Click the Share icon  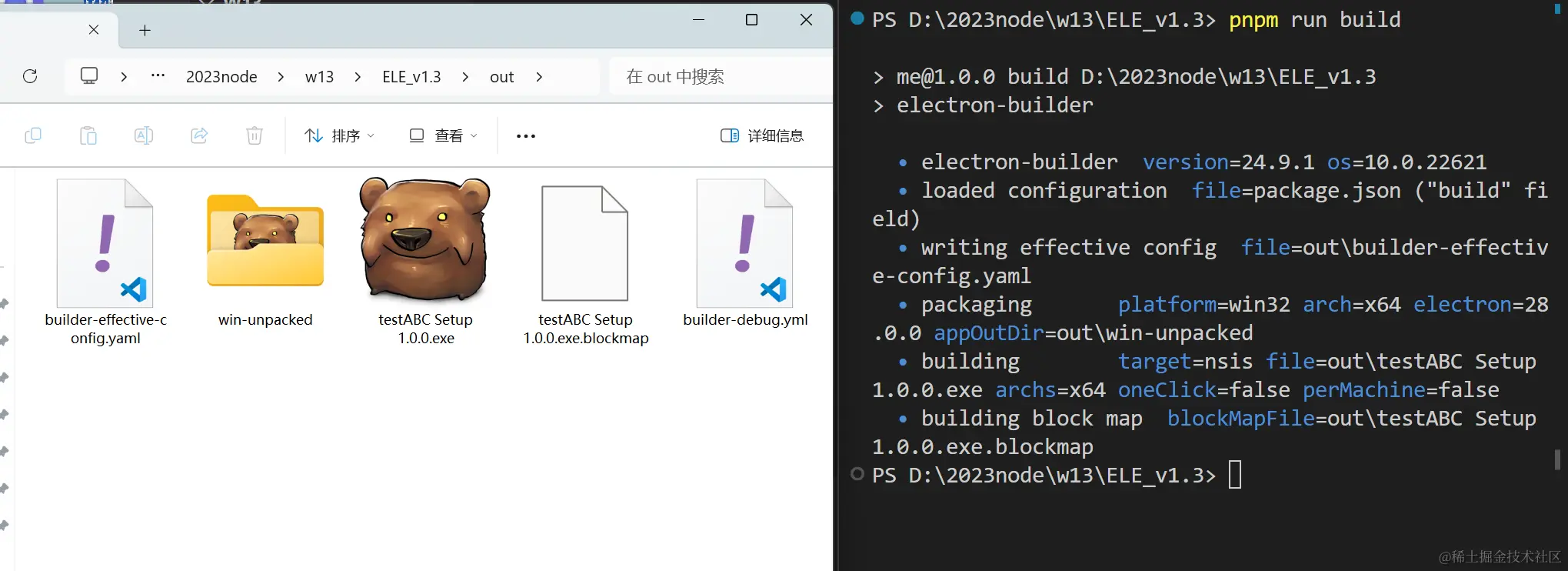(x=199, y=135)
